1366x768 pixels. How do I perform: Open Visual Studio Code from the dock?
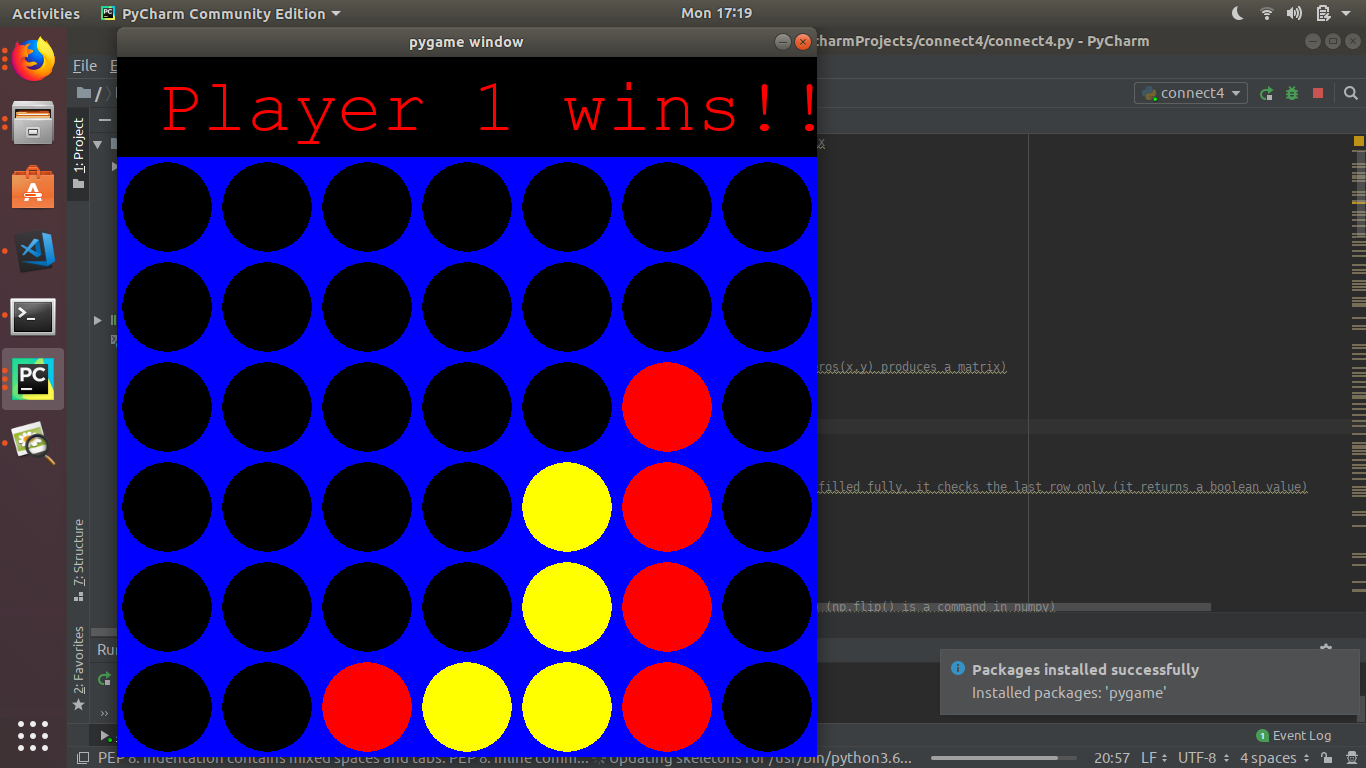[33, 252]
